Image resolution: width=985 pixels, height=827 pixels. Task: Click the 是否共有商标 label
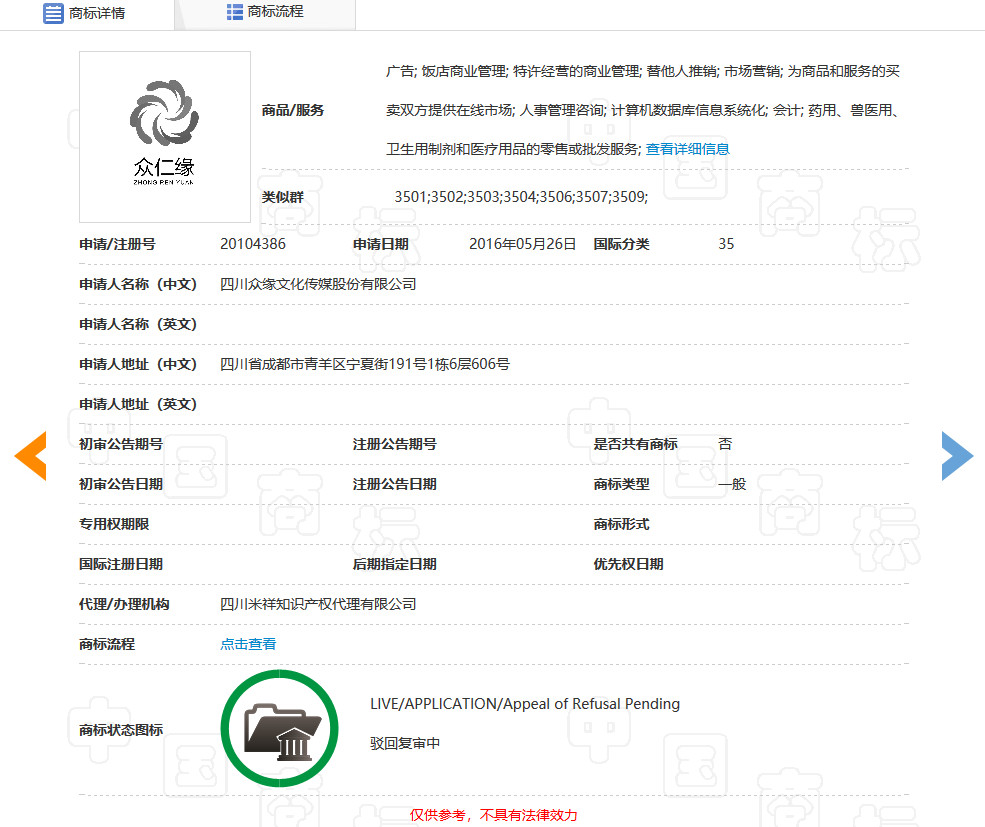pyautogui.click(x=635, y=444)
